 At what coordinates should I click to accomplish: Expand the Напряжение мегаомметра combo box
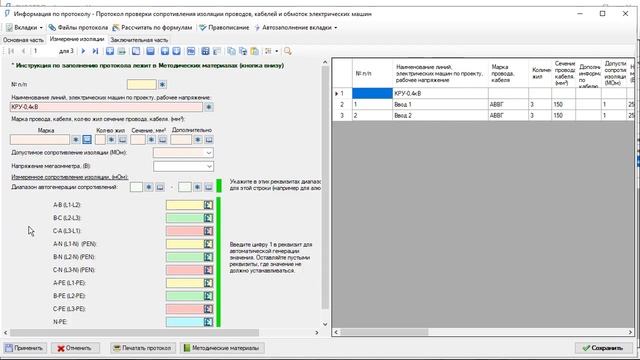pyautogui.click(x=209, y=167)
